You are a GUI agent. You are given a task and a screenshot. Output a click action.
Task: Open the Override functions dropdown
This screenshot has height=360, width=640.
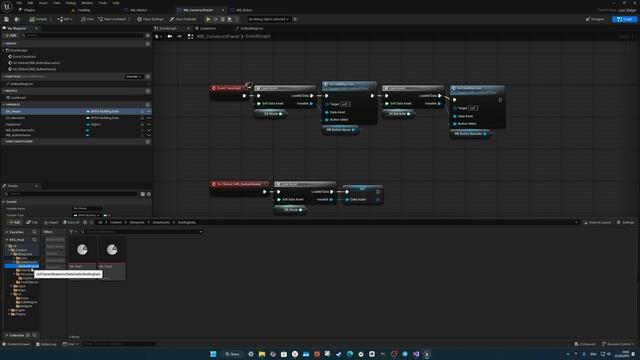[134, 77]
